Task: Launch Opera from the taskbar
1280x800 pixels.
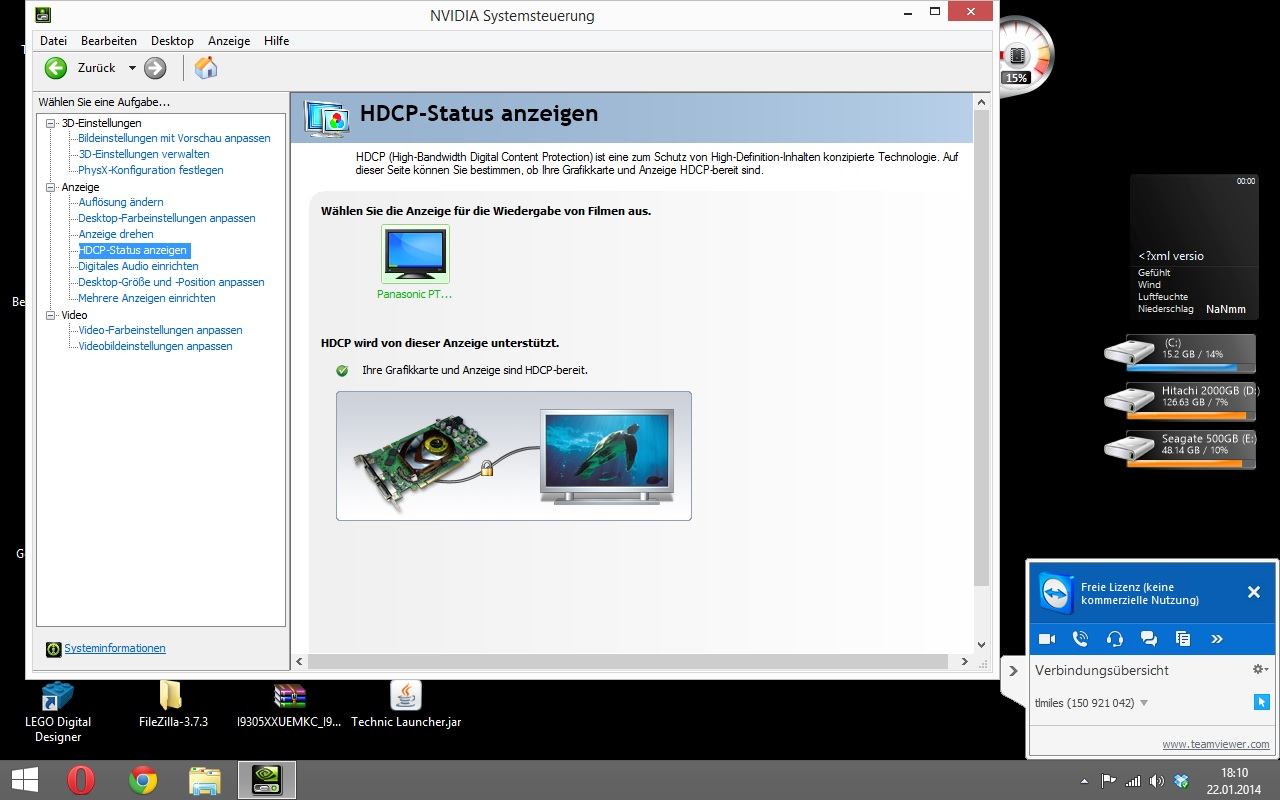Action: coord(81,780)
